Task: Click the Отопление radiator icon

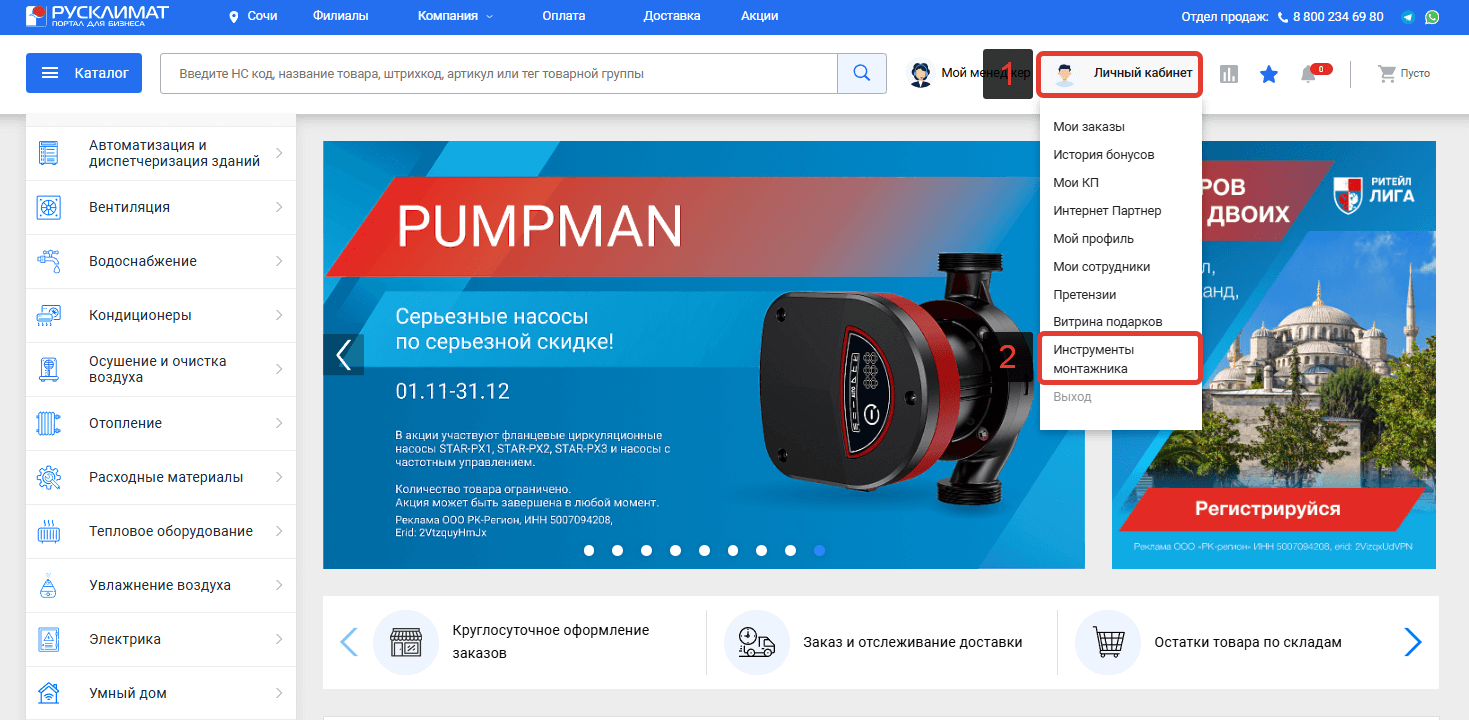Action: pyautogui.click(x=49, y=423)
